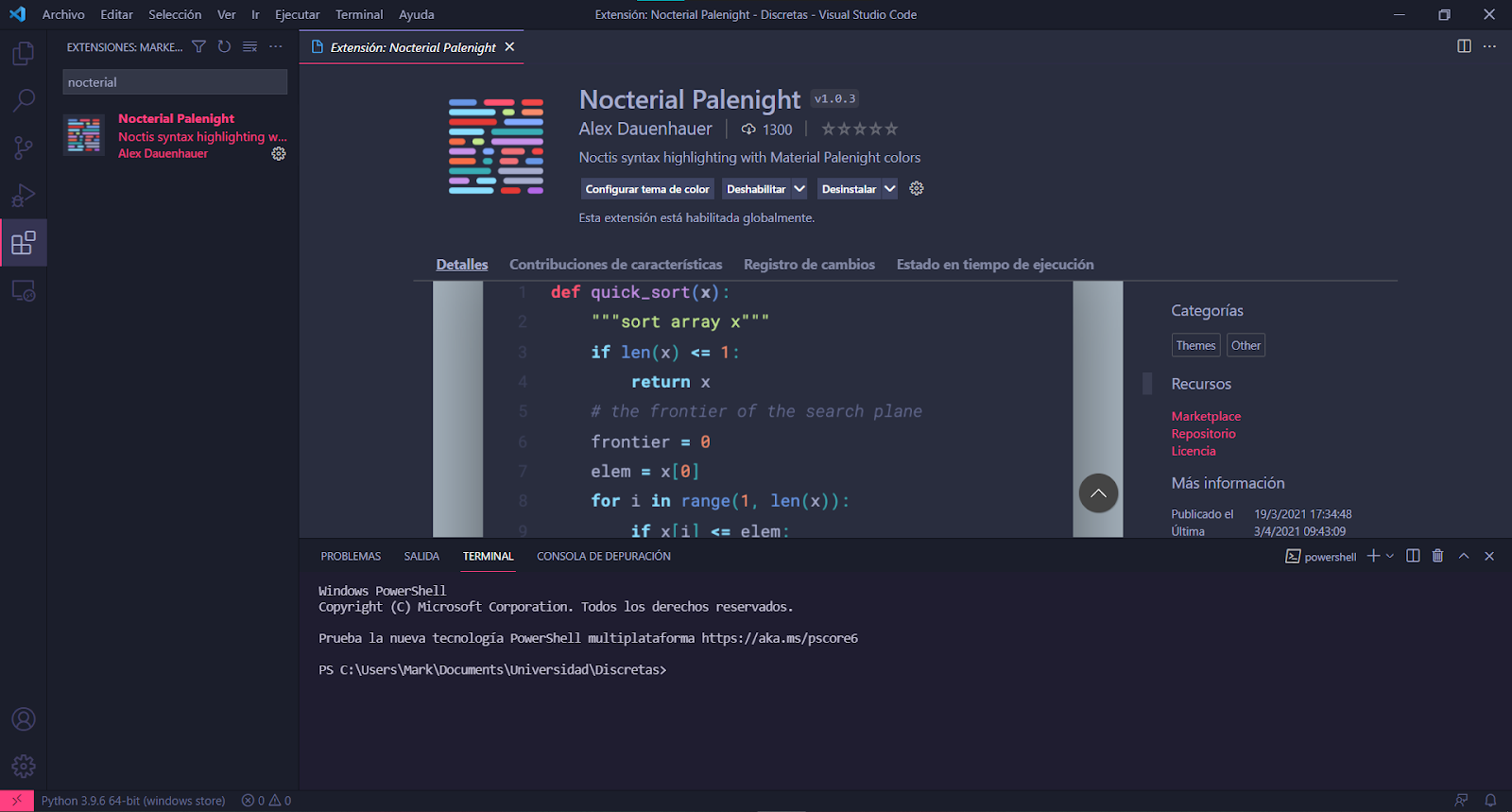Select Nocterial Palenight in the extensions list
Image resolution: width=1512 pixels, height=812 pixels.
coord(175,135)
